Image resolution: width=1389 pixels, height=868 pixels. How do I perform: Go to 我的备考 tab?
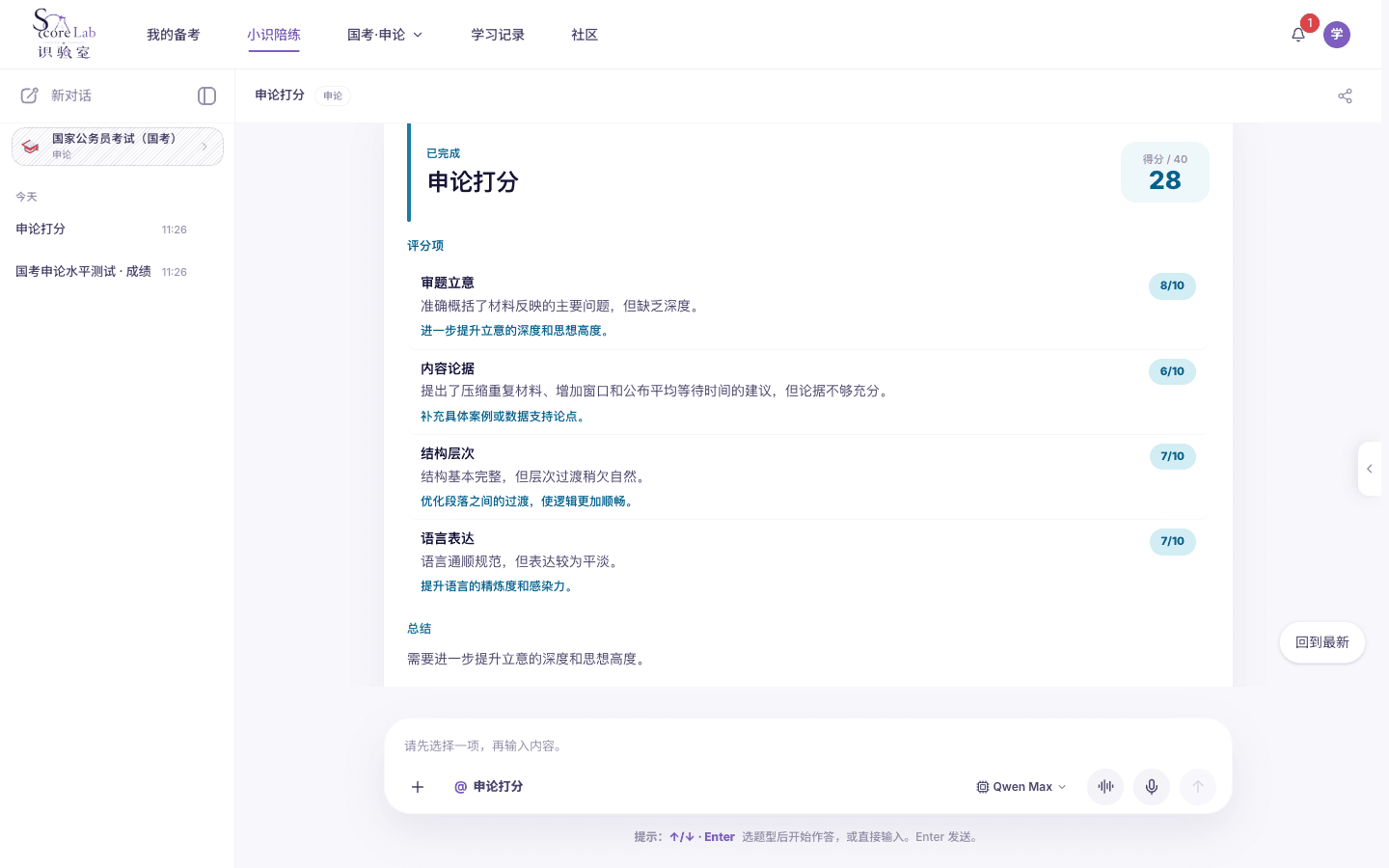[x=174, y=35]
